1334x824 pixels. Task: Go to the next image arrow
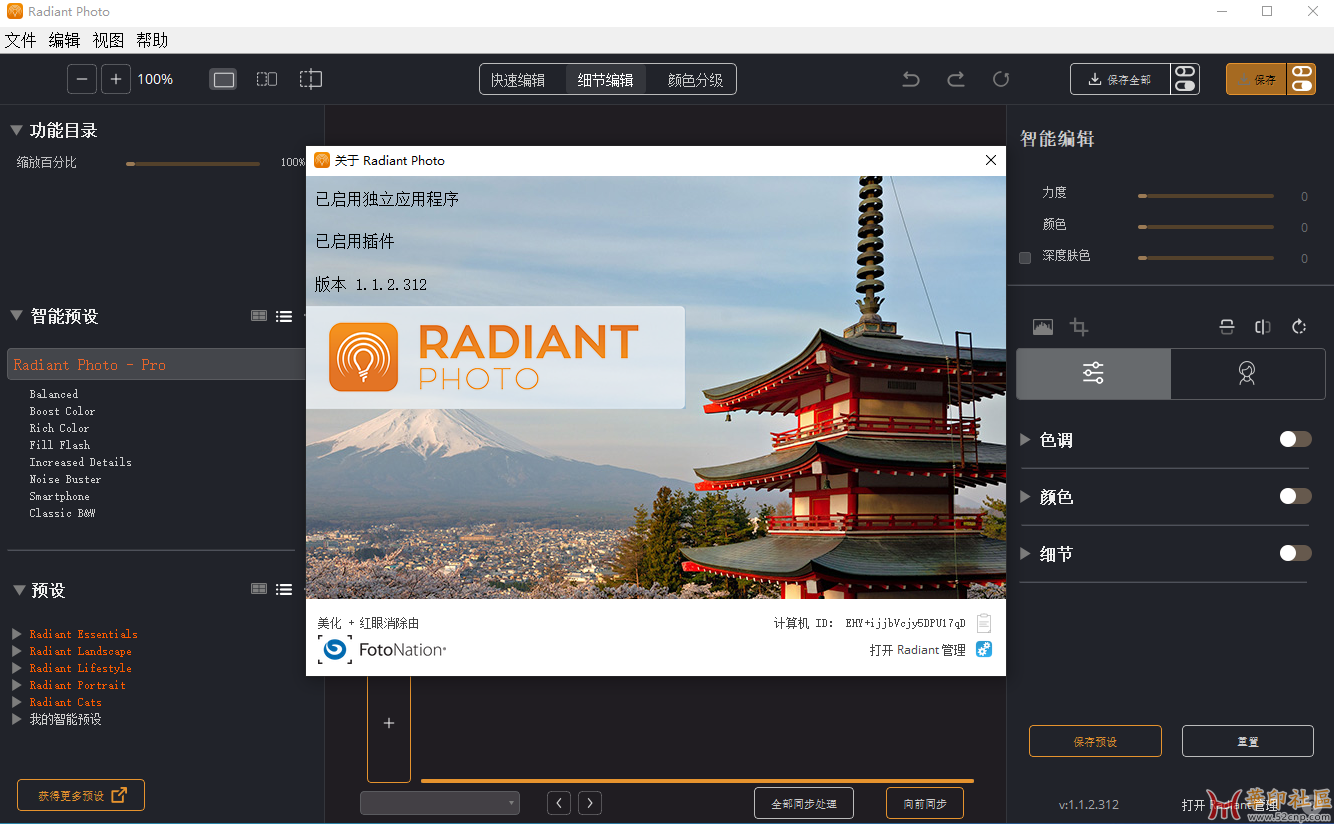(590, 803)
